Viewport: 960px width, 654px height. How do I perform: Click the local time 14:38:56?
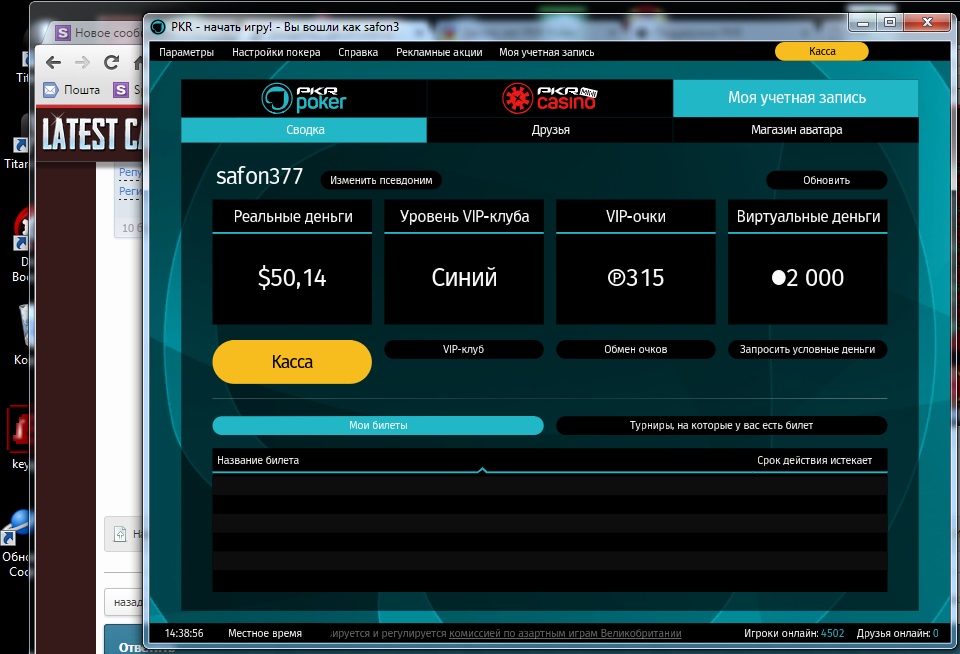coord(184,633)
